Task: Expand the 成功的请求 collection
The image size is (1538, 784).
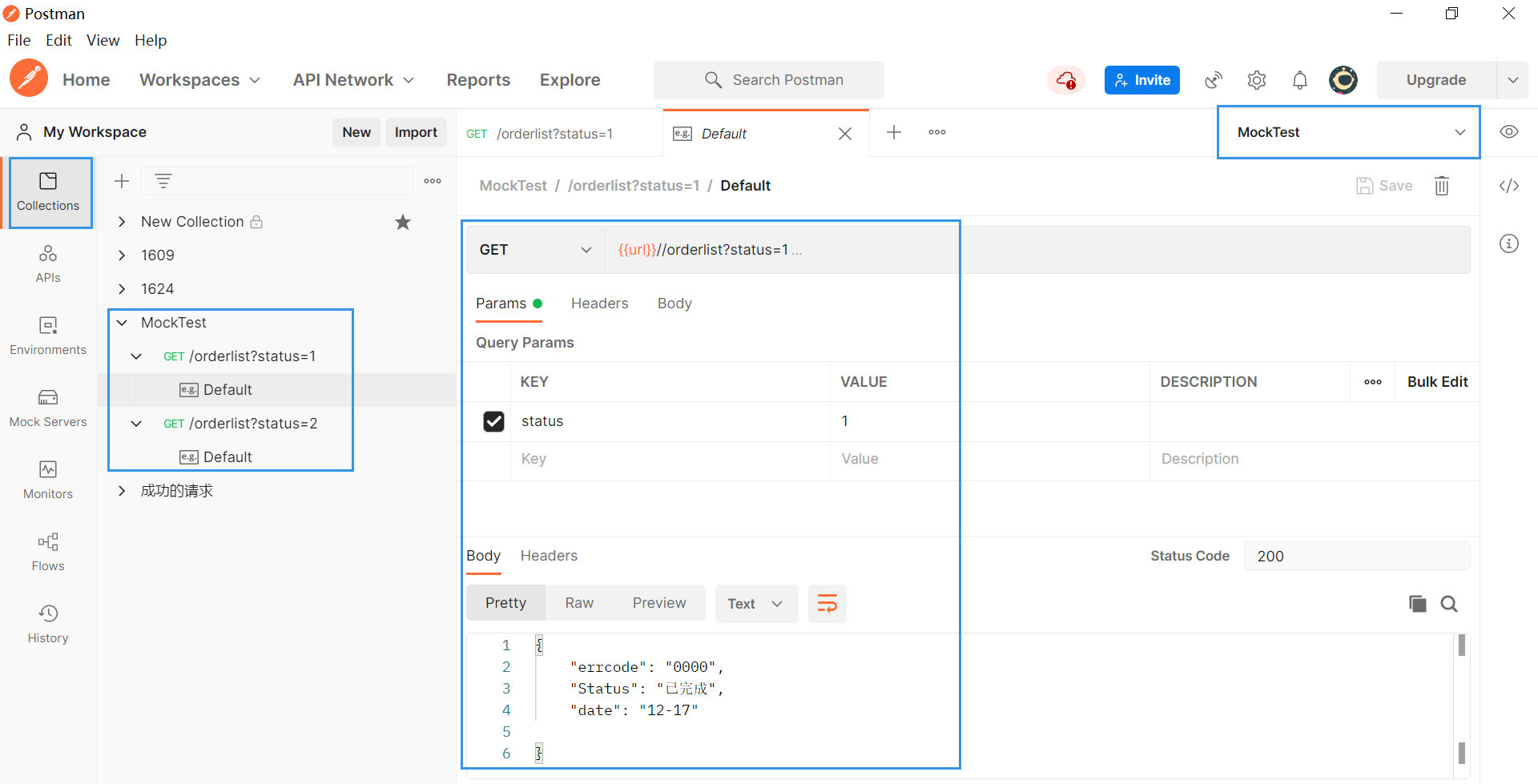Action: click(x=122, y=491)
